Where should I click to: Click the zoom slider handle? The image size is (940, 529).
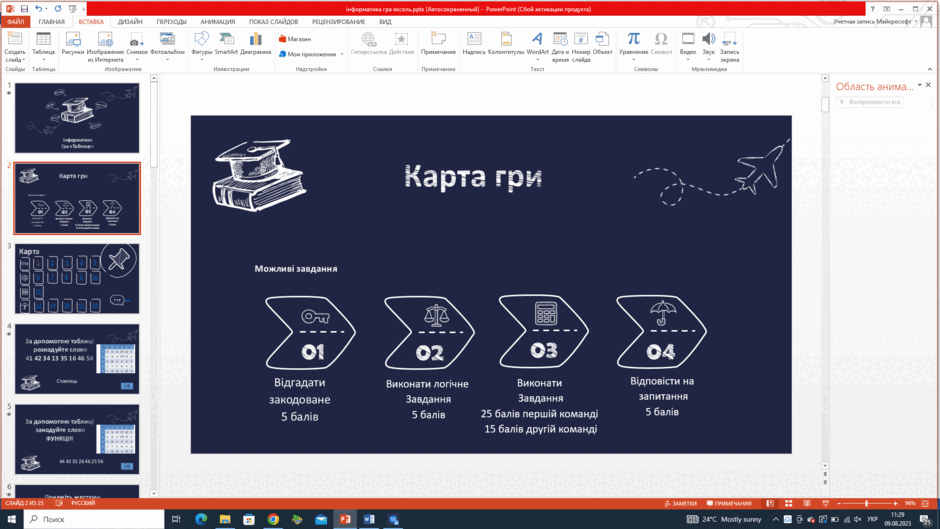866,503
